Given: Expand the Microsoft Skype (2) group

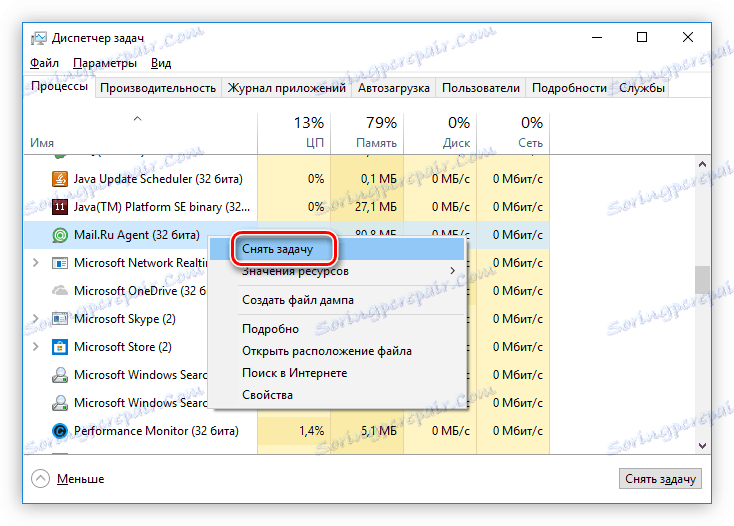Looking at the screenshot, I should (36, 319).
